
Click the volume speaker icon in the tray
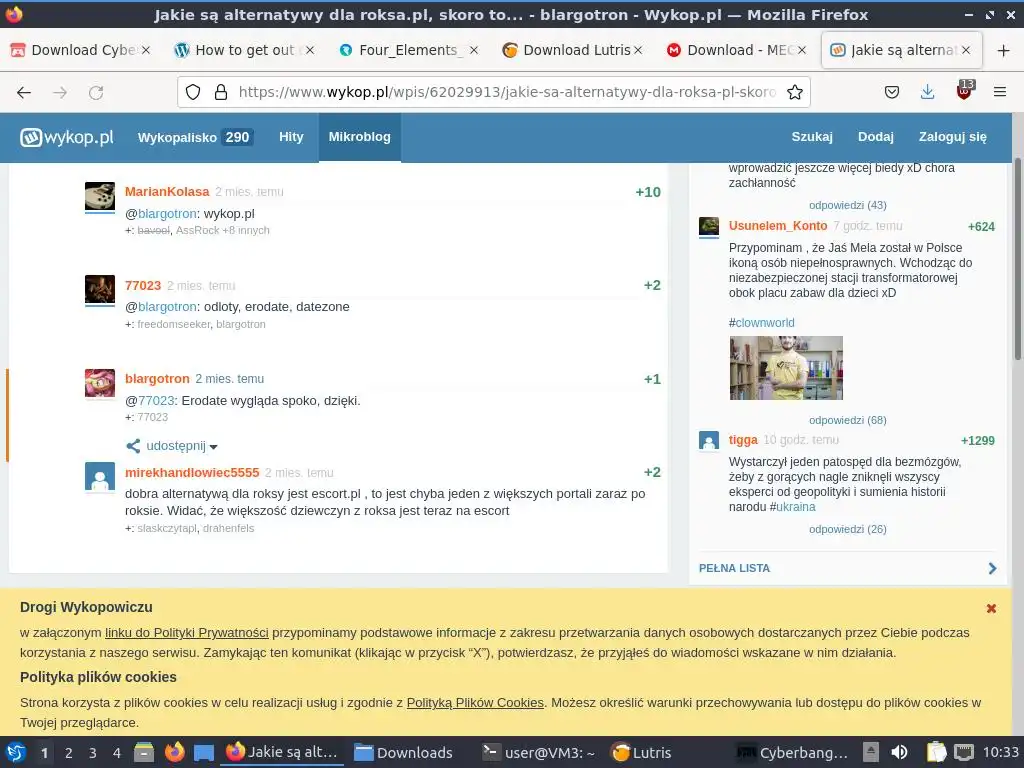pos(899,752)
